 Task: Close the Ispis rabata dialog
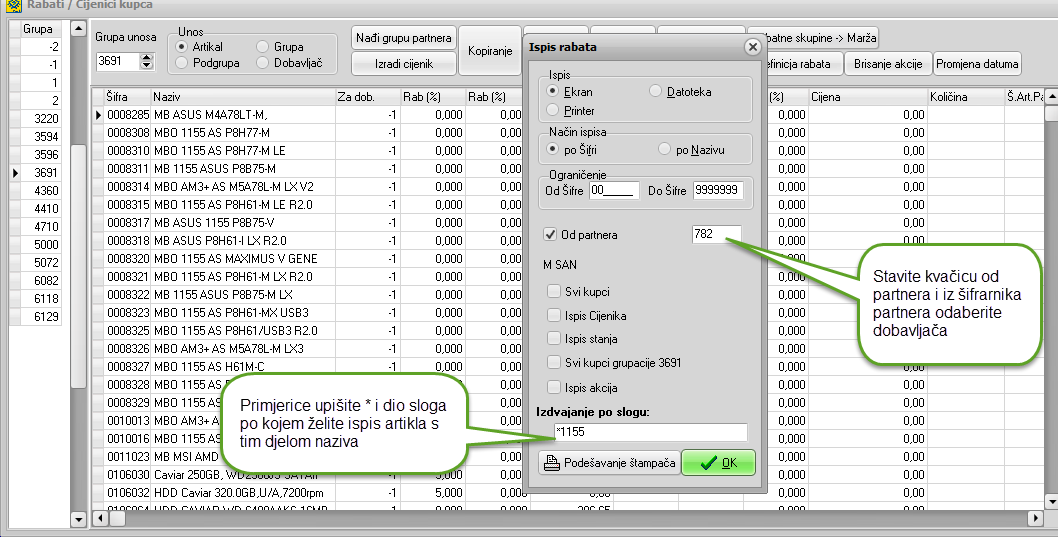[x=752, y=47]
